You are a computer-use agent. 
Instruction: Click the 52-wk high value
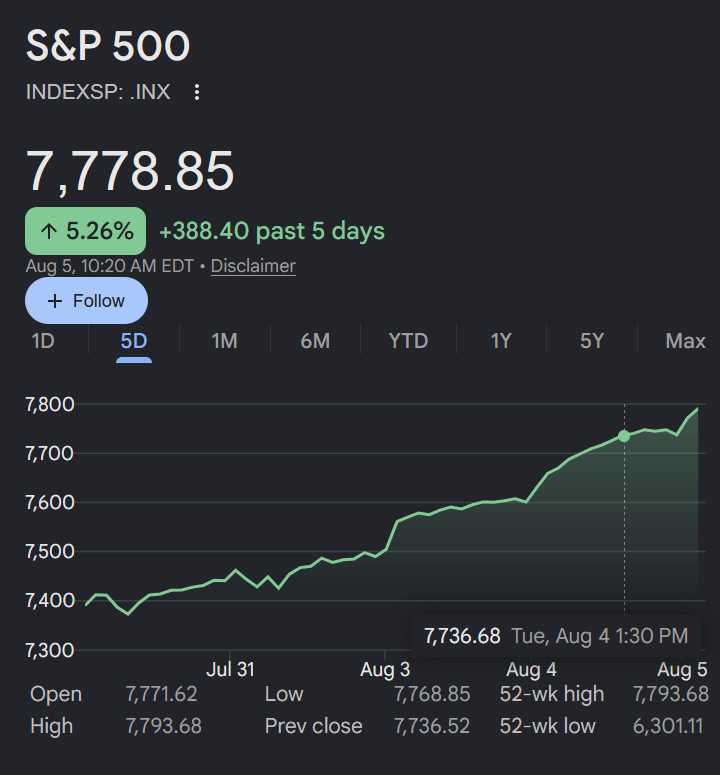[x=671, y=694]
